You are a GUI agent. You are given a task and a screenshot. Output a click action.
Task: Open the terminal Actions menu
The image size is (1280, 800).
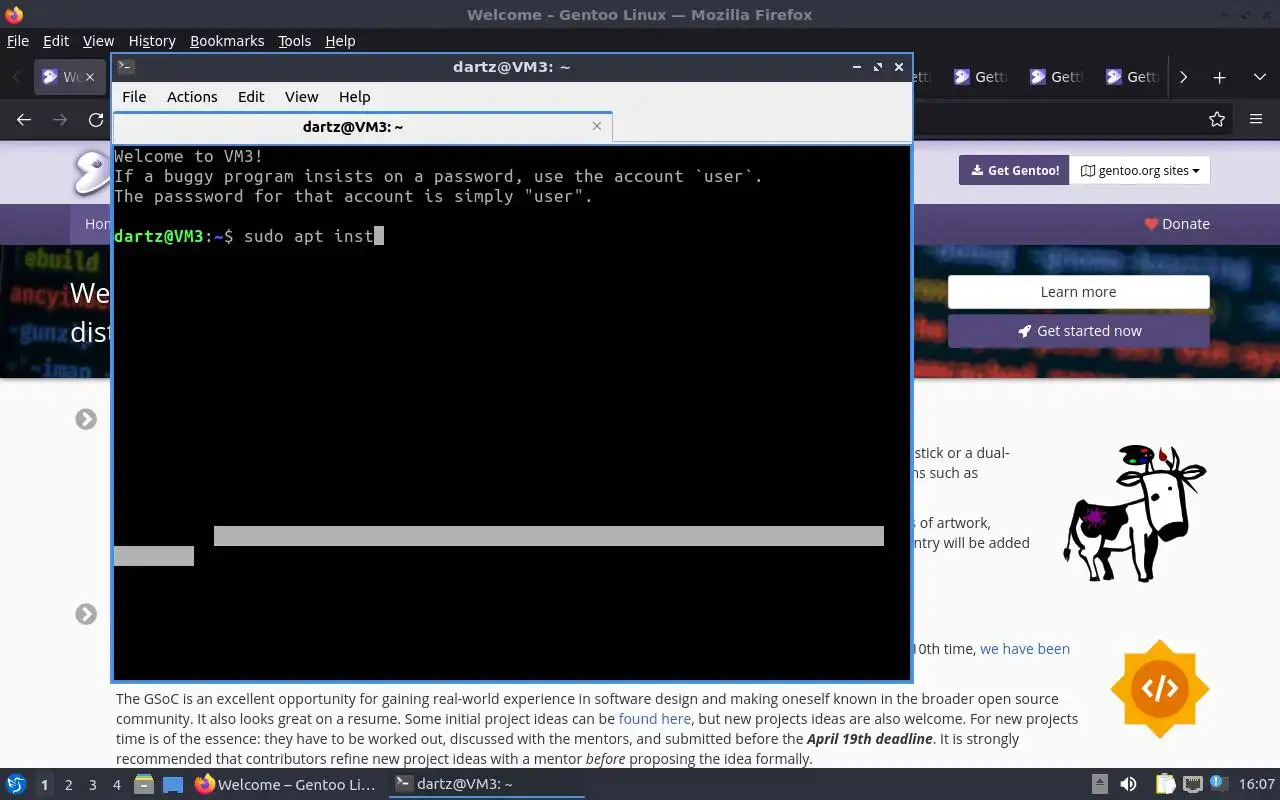(x=192, y=97)
